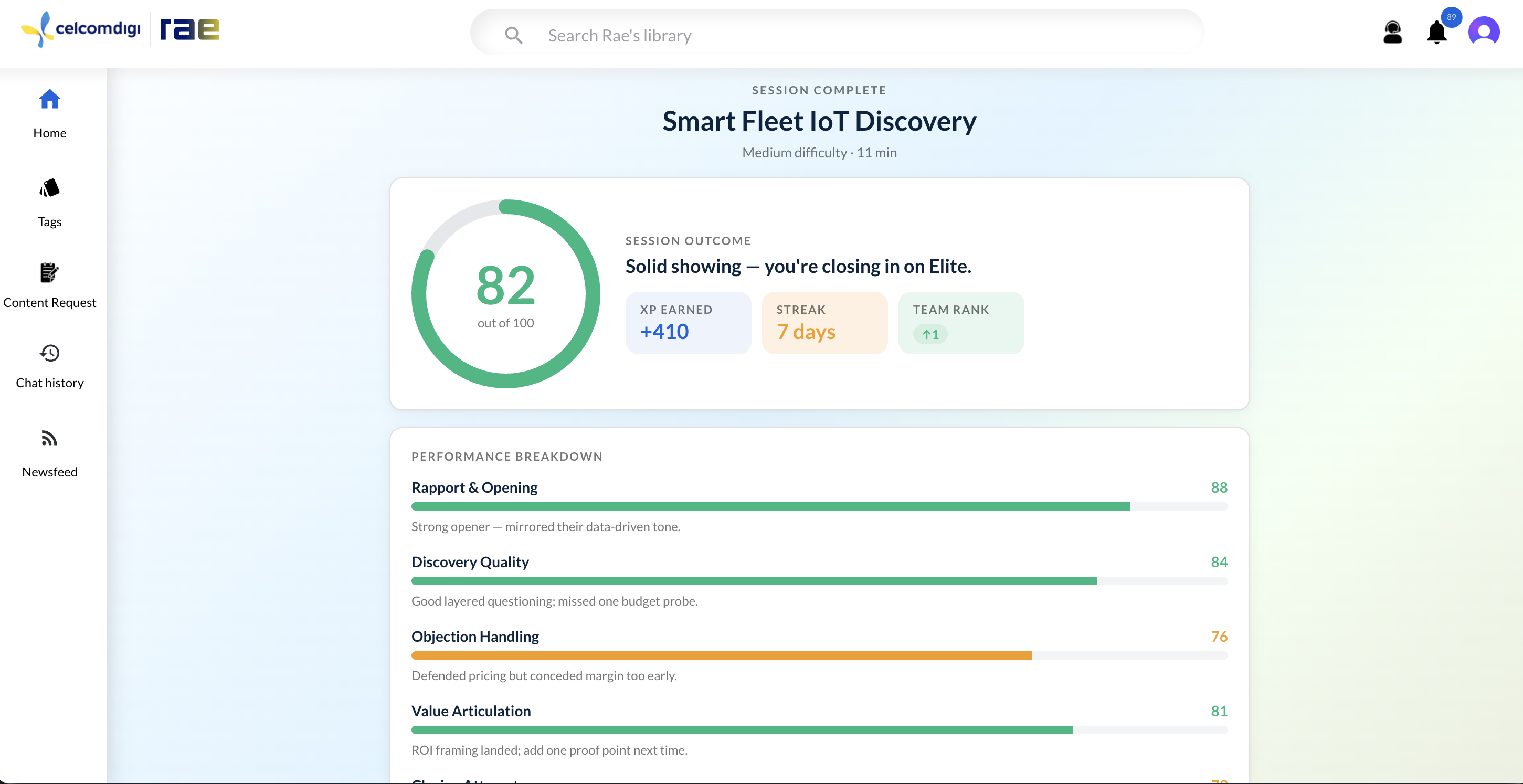Click the support agent headset icon

pos(1392,32)
